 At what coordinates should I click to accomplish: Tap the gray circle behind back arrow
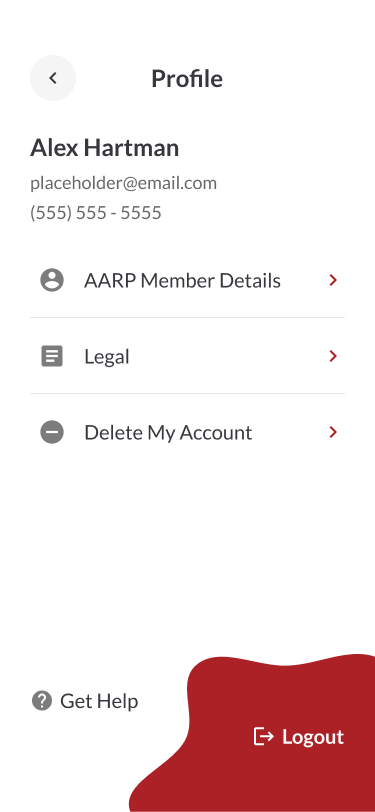point(53,78)
